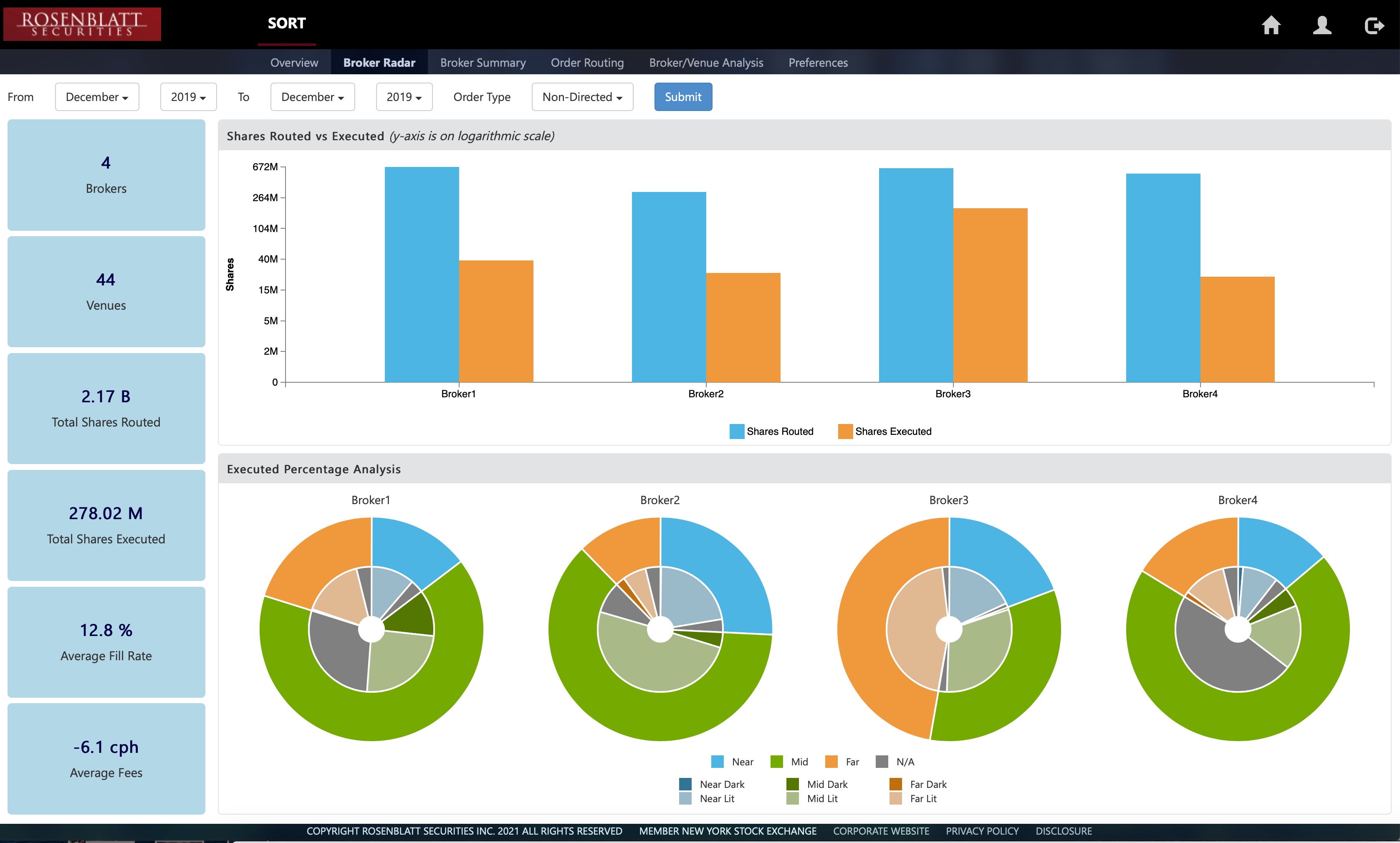Toggle Shares Executed legend entry
This screenshot has height=843, width=1400.
884,431
